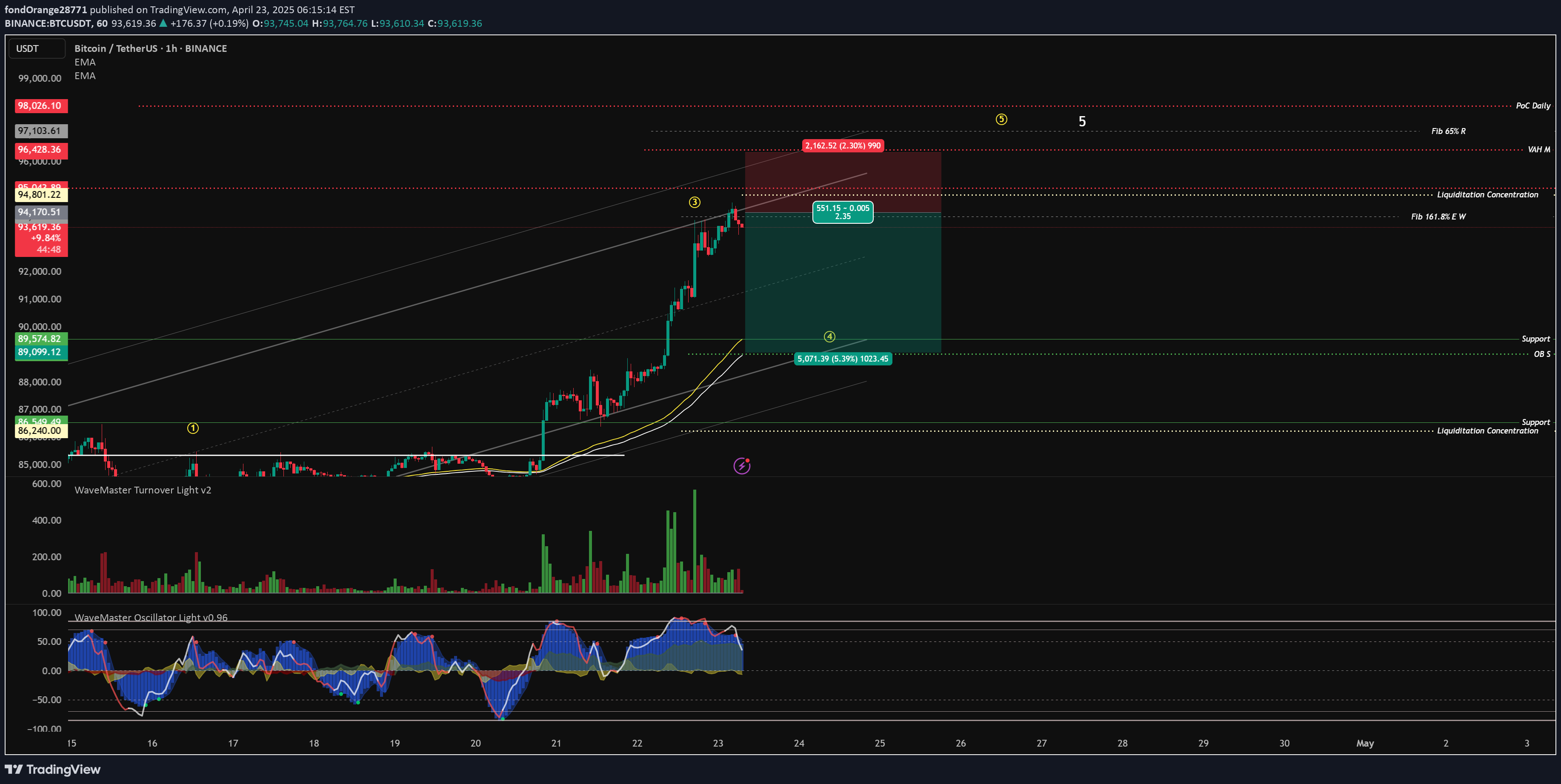Click the second EMA indicator legend
Viewport: 1561px width, 784px height.
point(85,76)
